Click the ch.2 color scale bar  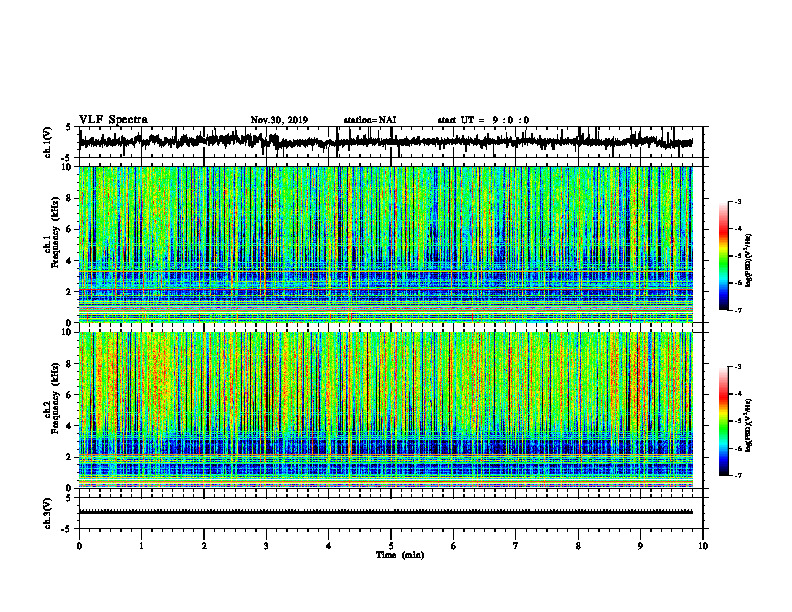point(723,421)
